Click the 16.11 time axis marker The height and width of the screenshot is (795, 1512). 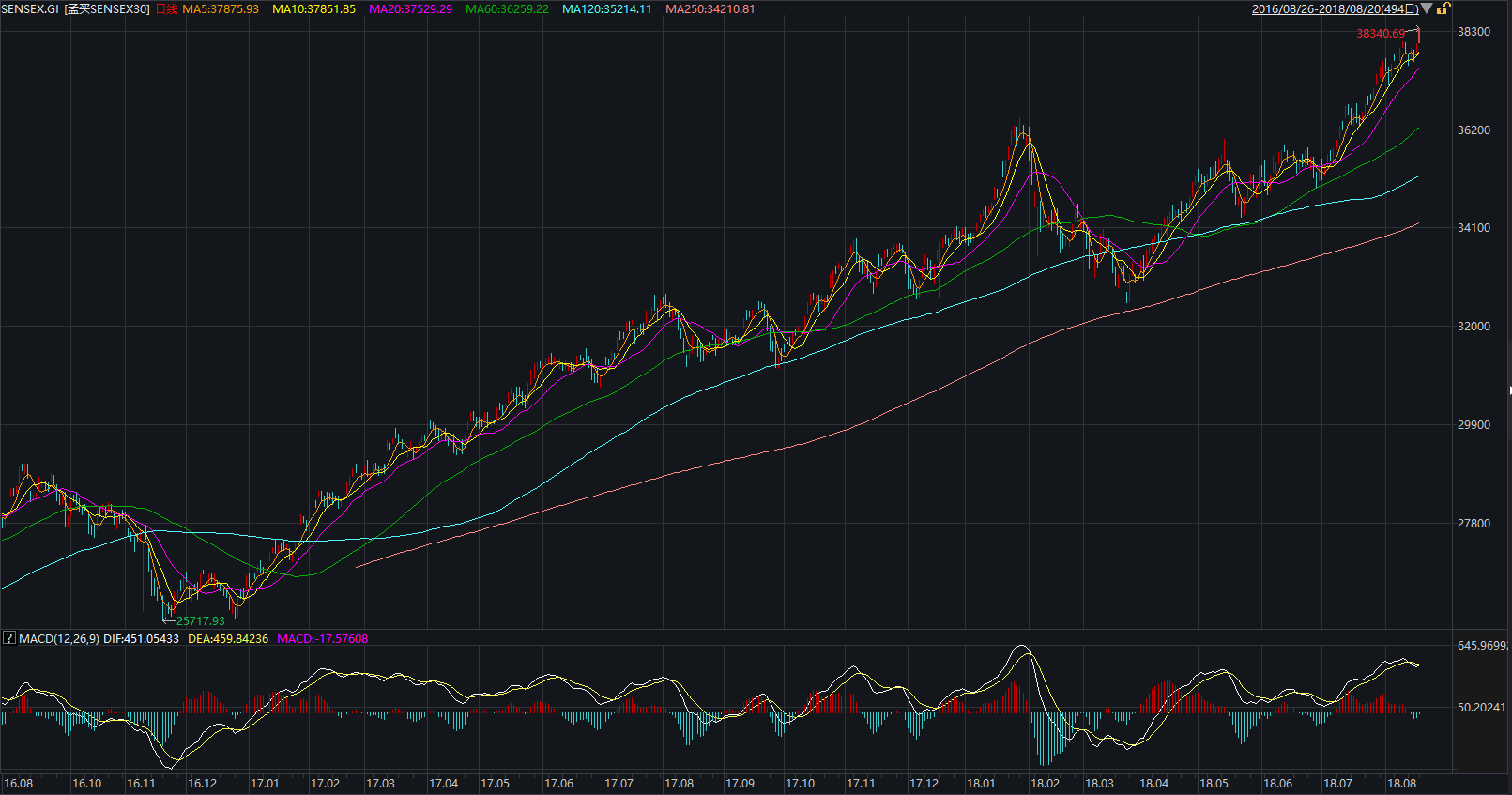tap(142, 784)
